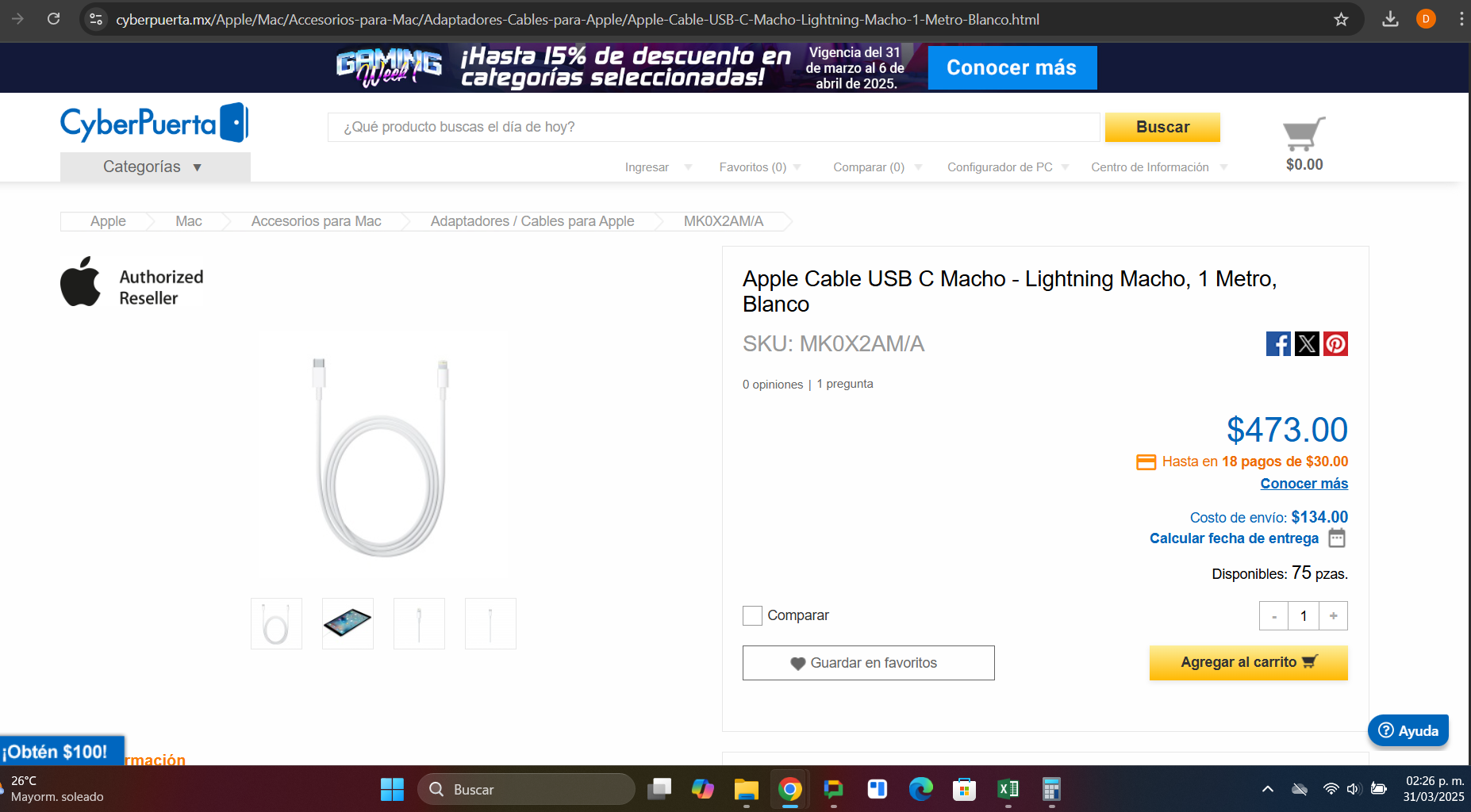Add product with Agregar al carrito

point(1249,662)
